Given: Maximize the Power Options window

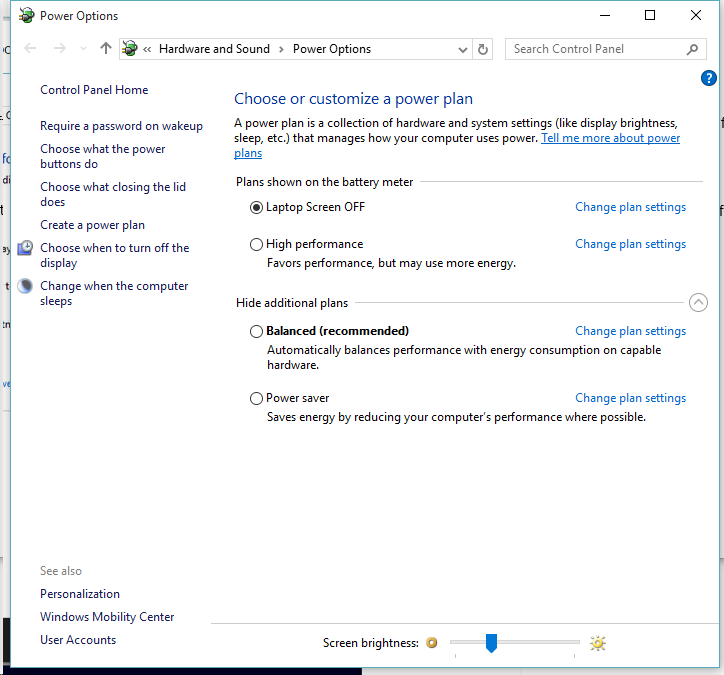Looking at the screenshot, I should coord(650,15).
